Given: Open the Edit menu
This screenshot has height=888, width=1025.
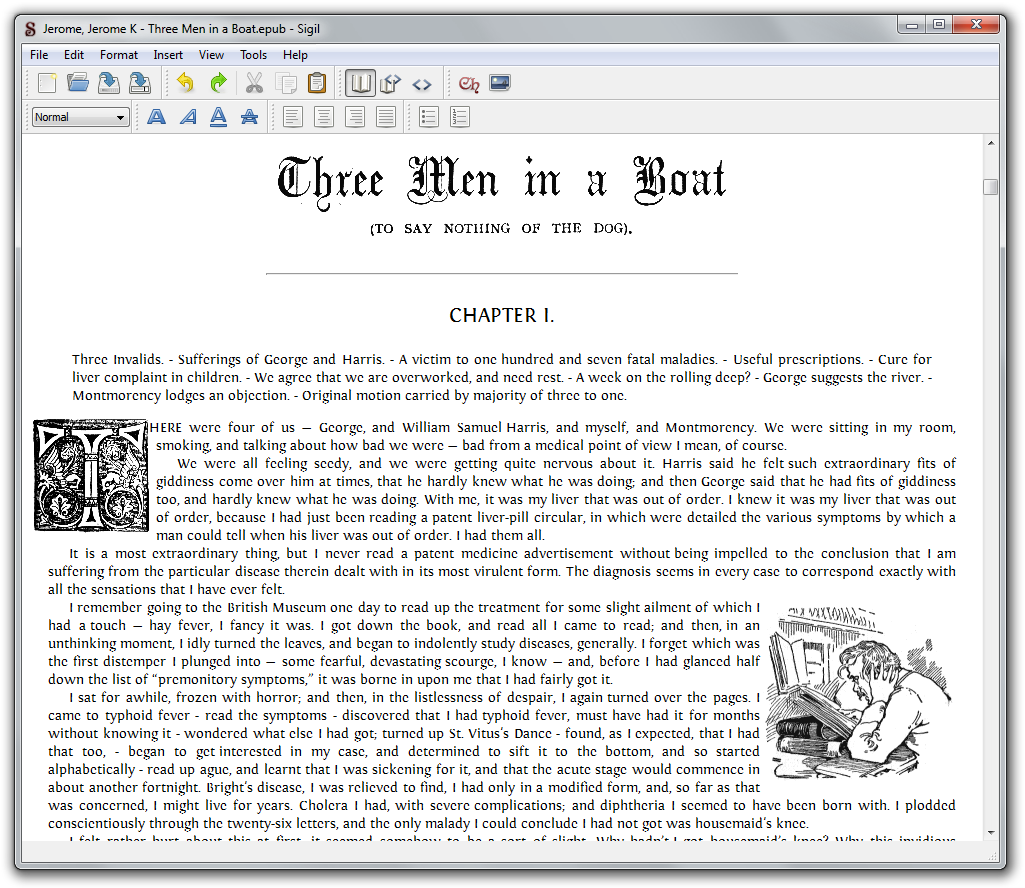Looking at the screenshot, I should pos(73,55).
